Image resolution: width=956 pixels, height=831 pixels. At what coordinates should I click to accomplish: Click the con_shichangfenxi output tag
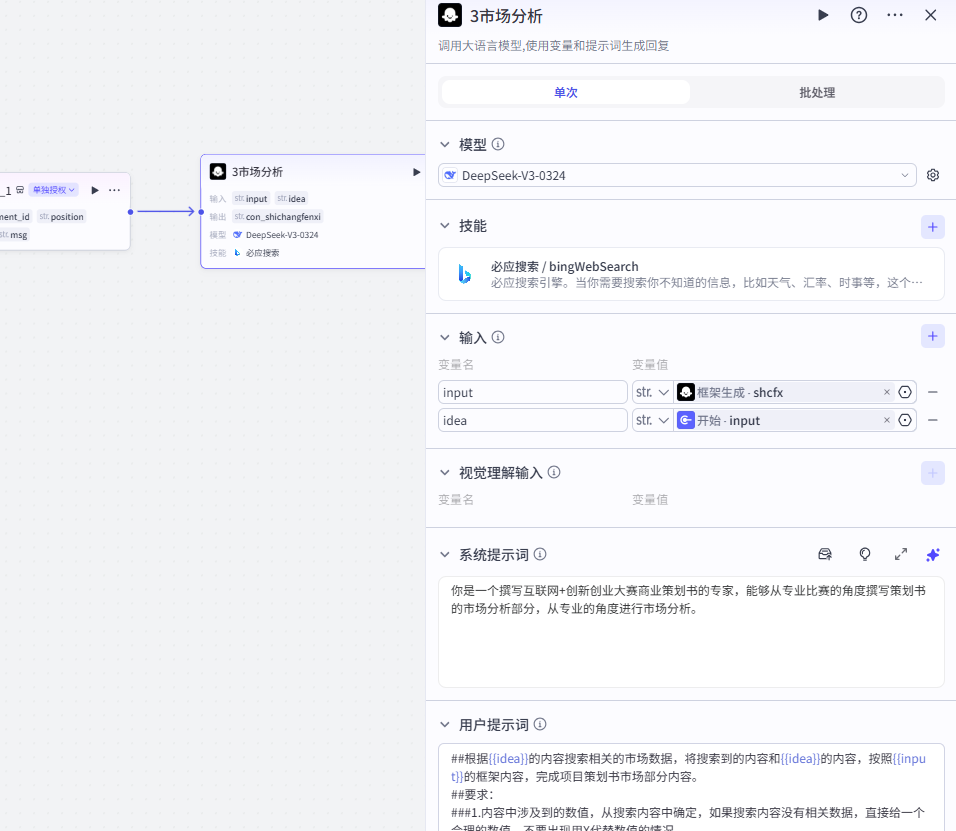tap(277, 216)
